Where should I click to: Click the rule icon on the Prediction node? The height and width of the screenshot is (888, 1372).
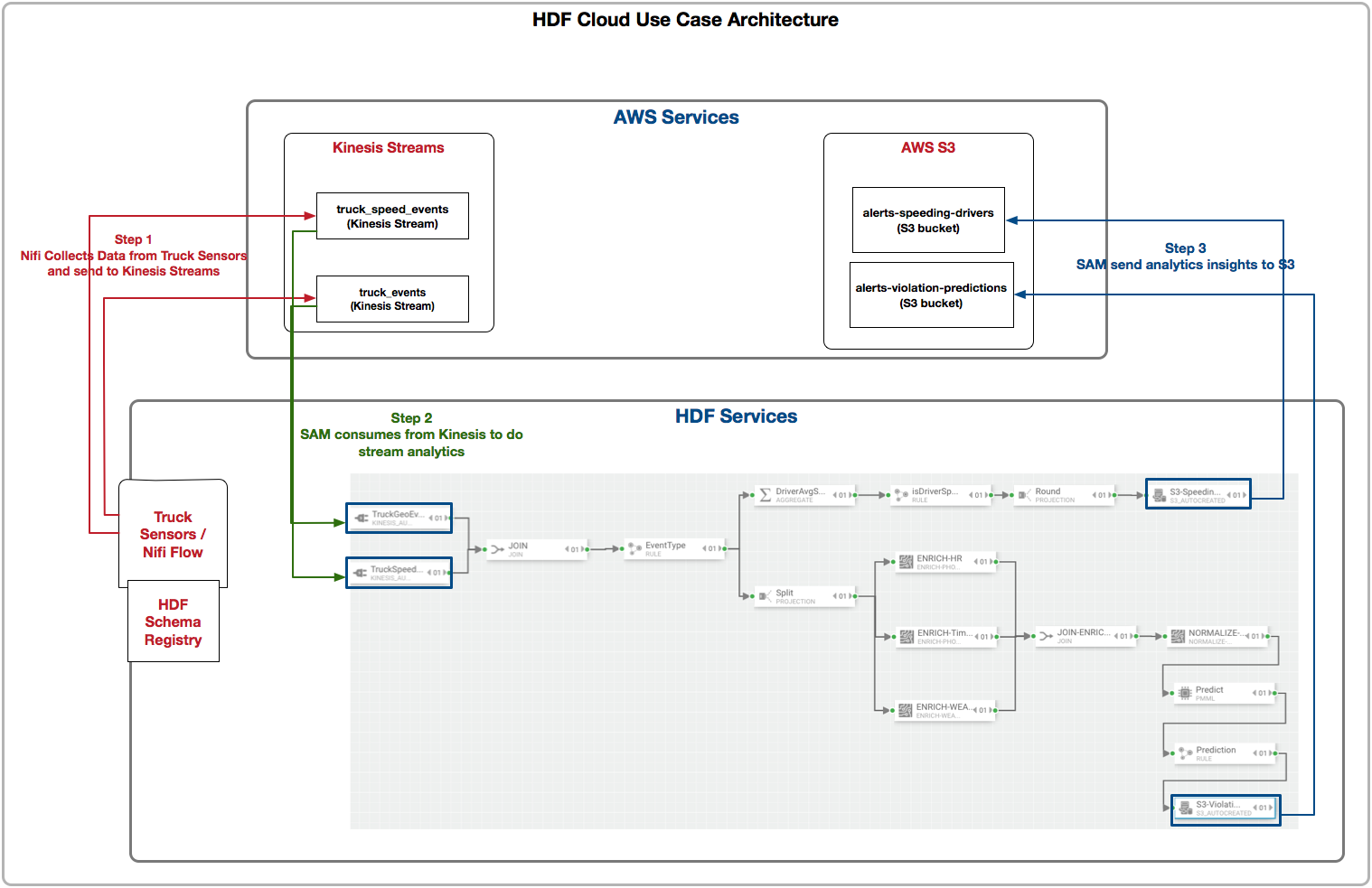1185,753
